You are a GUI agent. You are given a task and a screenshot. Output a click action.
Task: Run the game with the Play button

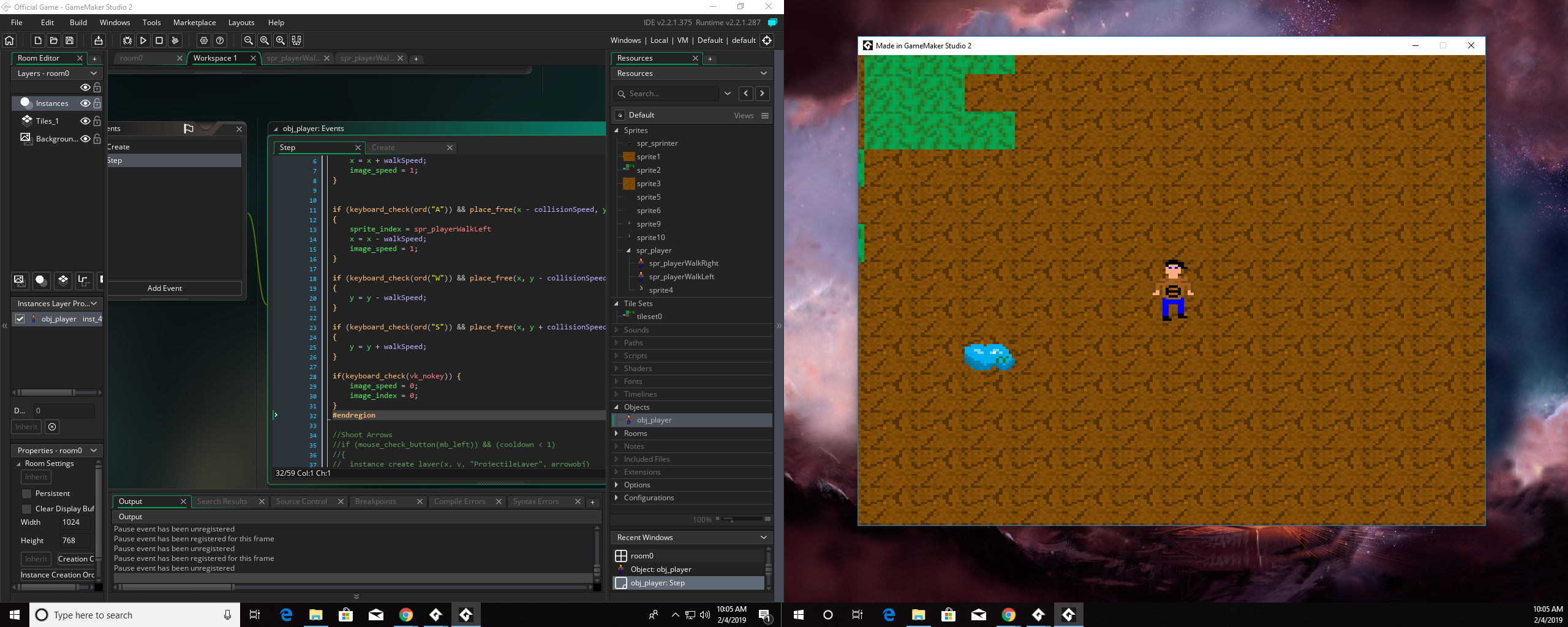(143, 40)
